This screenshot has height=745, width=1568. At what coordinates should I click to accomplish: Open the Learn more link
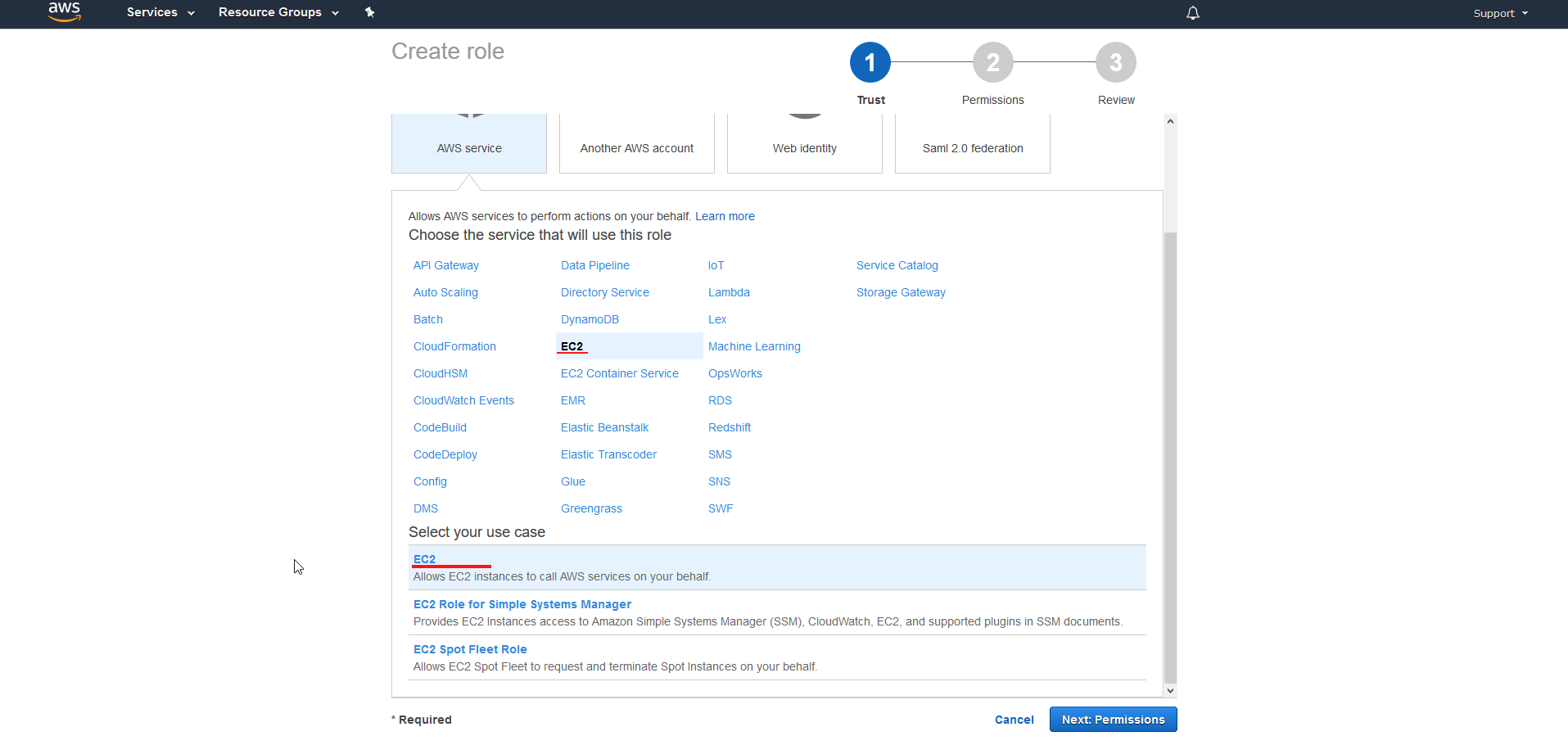[x=725, y=216]
